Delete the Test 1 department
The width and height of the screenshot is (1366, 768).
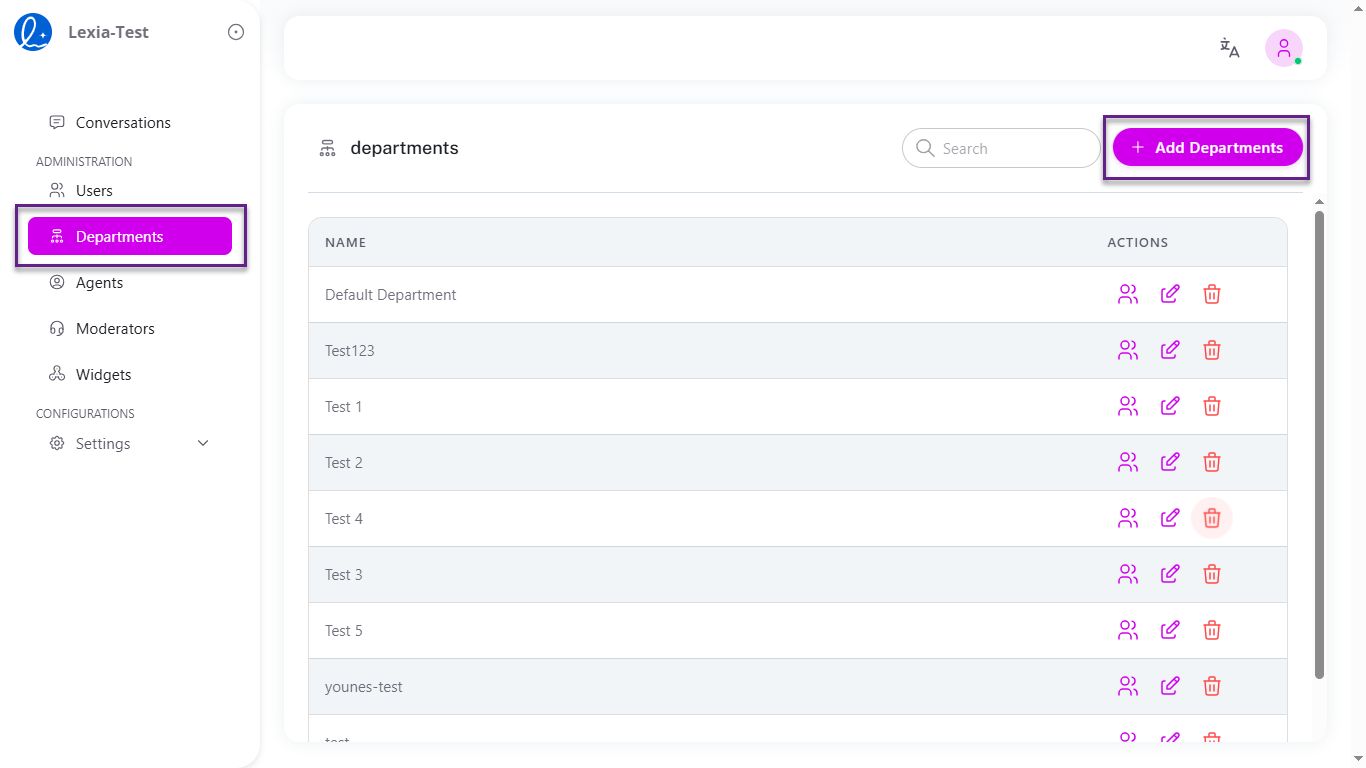click(1211, 406)
